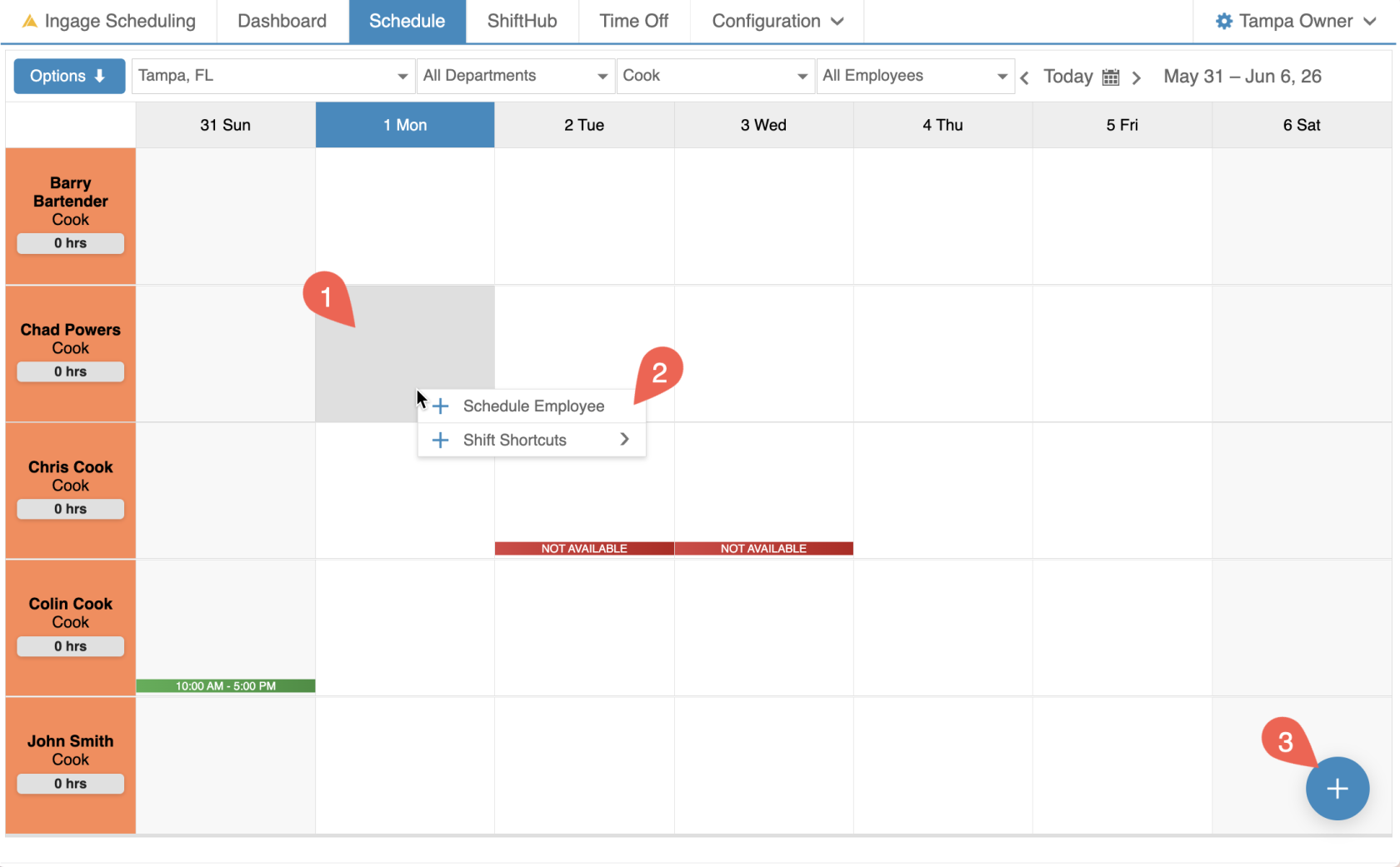Viewport: 1400px width, 867px height.
Task: Open the Cook role dropdown
Action: (x=715, y=76)
